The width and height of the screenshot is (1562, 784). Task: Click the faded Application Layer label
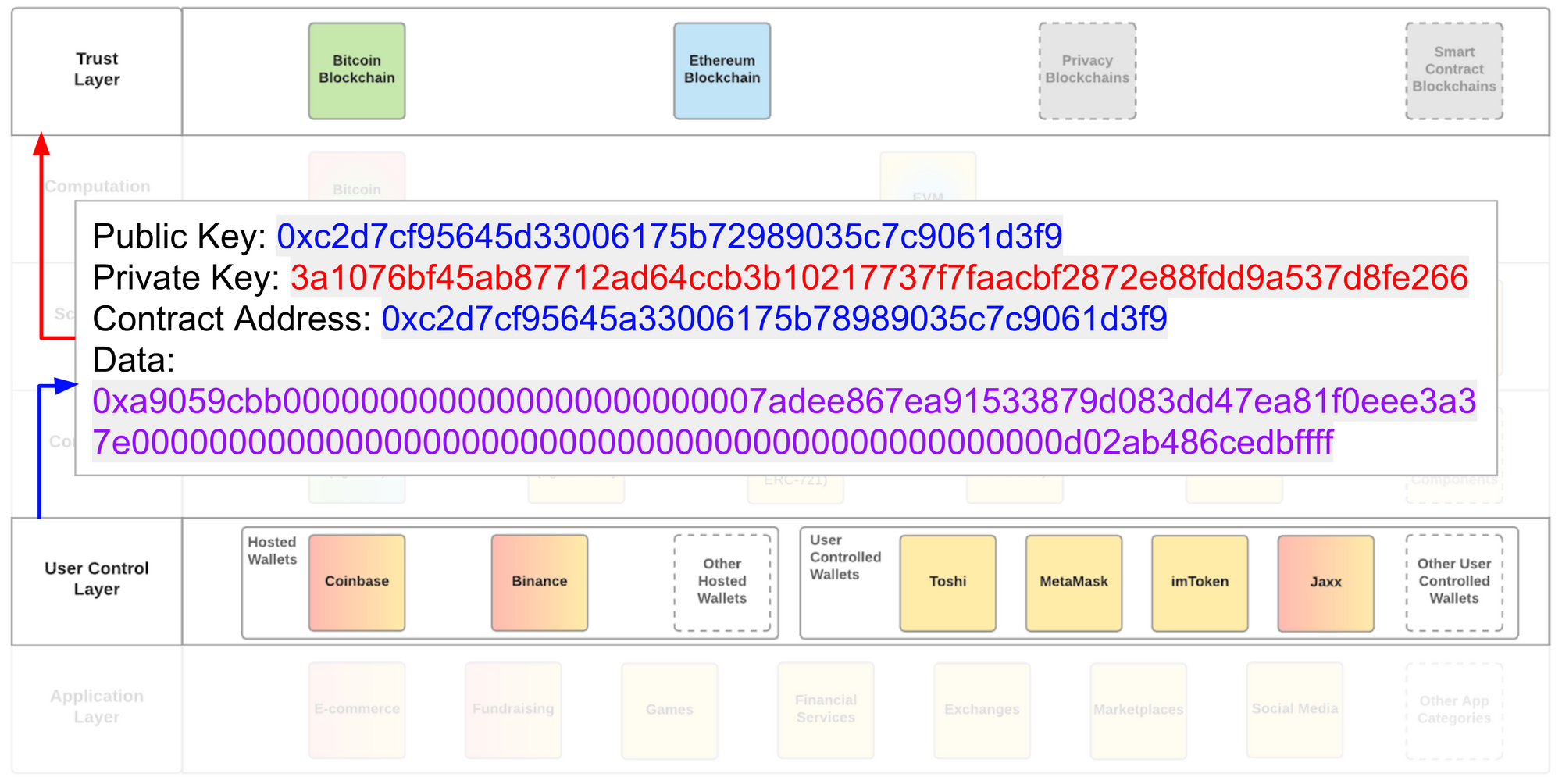click(97, 706)
